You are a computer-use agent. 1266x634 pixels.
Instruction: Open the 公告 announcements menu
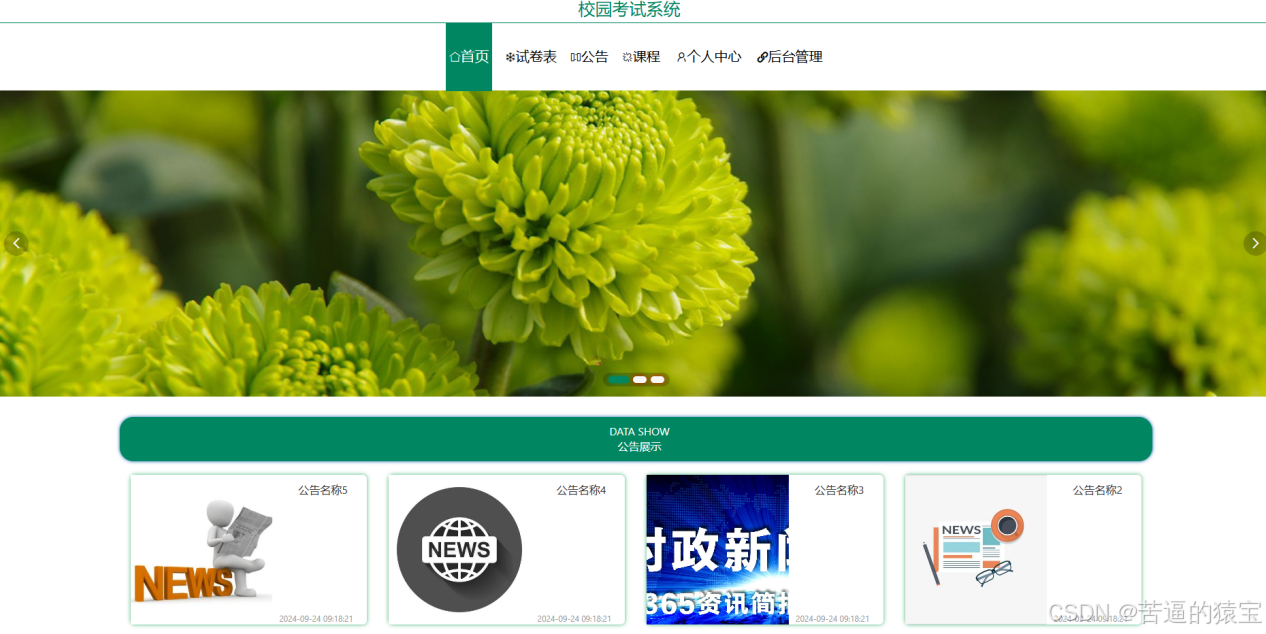pyautogui.click(x=589, y=57)
